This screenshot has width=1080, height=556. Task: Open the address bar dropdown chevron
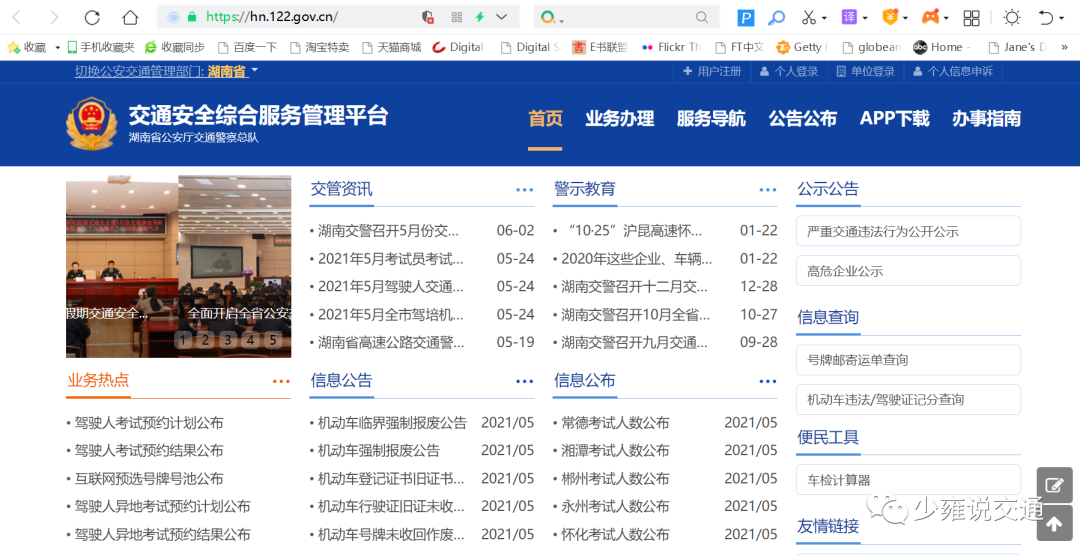(501, 17)
